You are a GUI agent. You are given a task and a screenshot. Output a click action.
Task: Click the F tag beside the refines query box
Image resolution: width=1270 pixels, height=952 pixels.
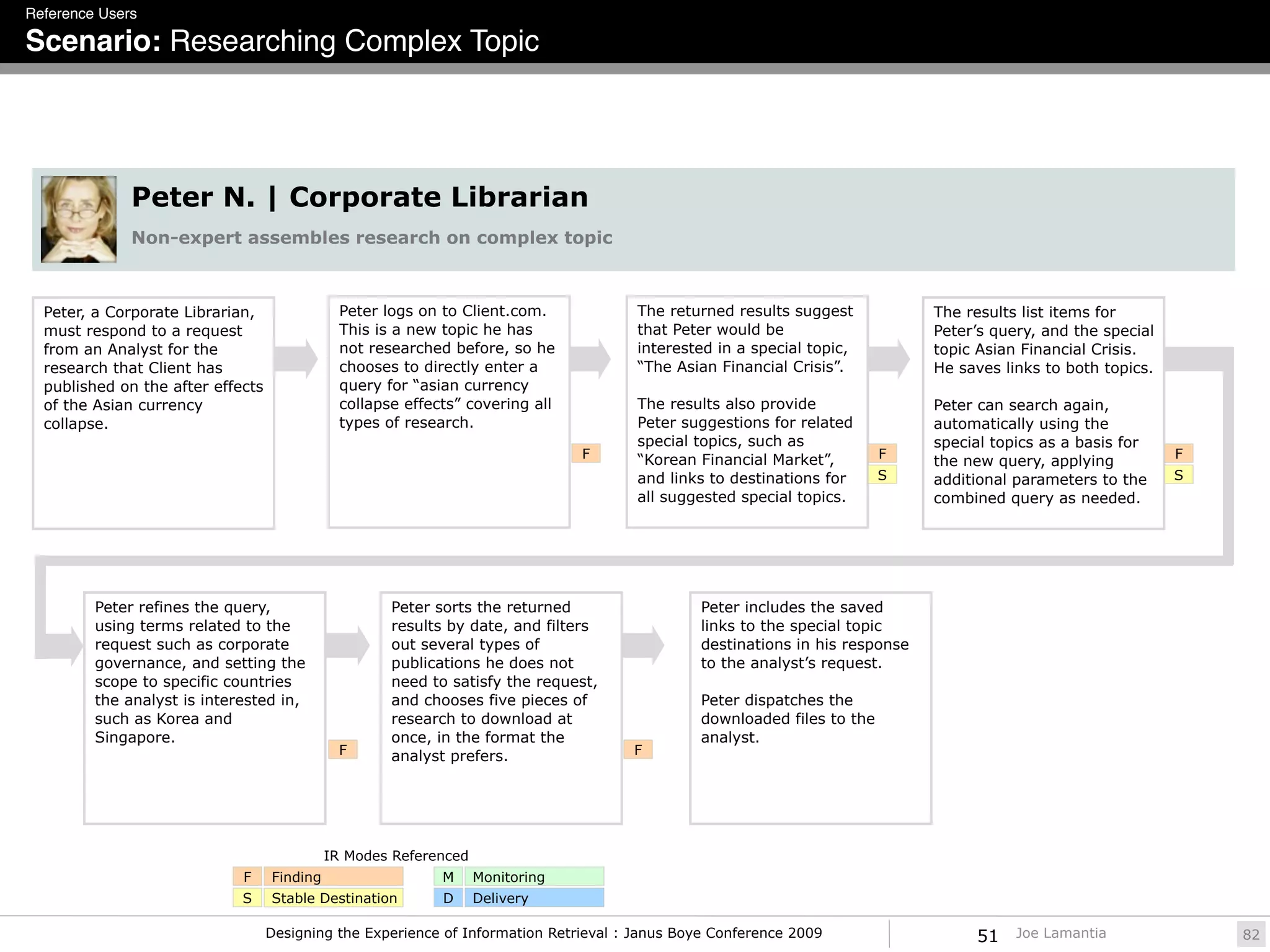343,750
